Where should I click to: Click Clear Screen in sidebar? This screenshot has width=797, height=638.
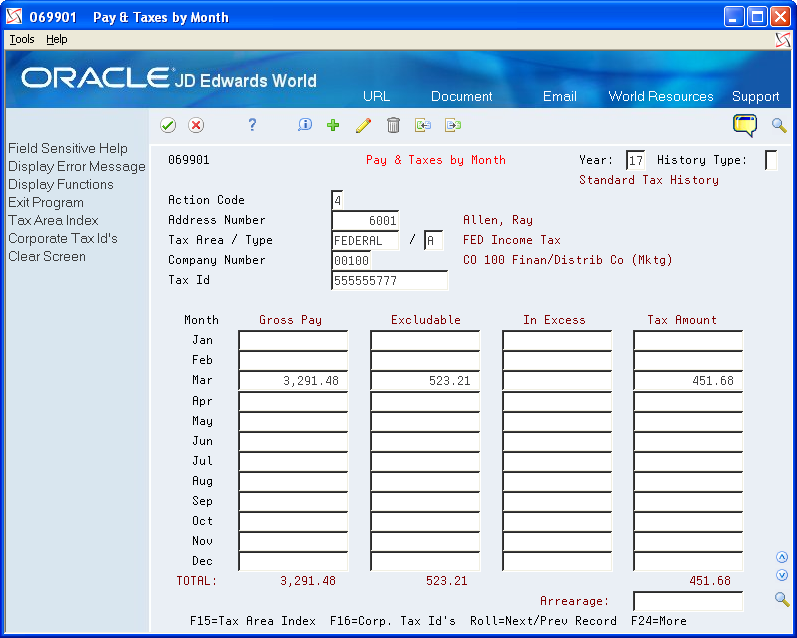point(47,256)
